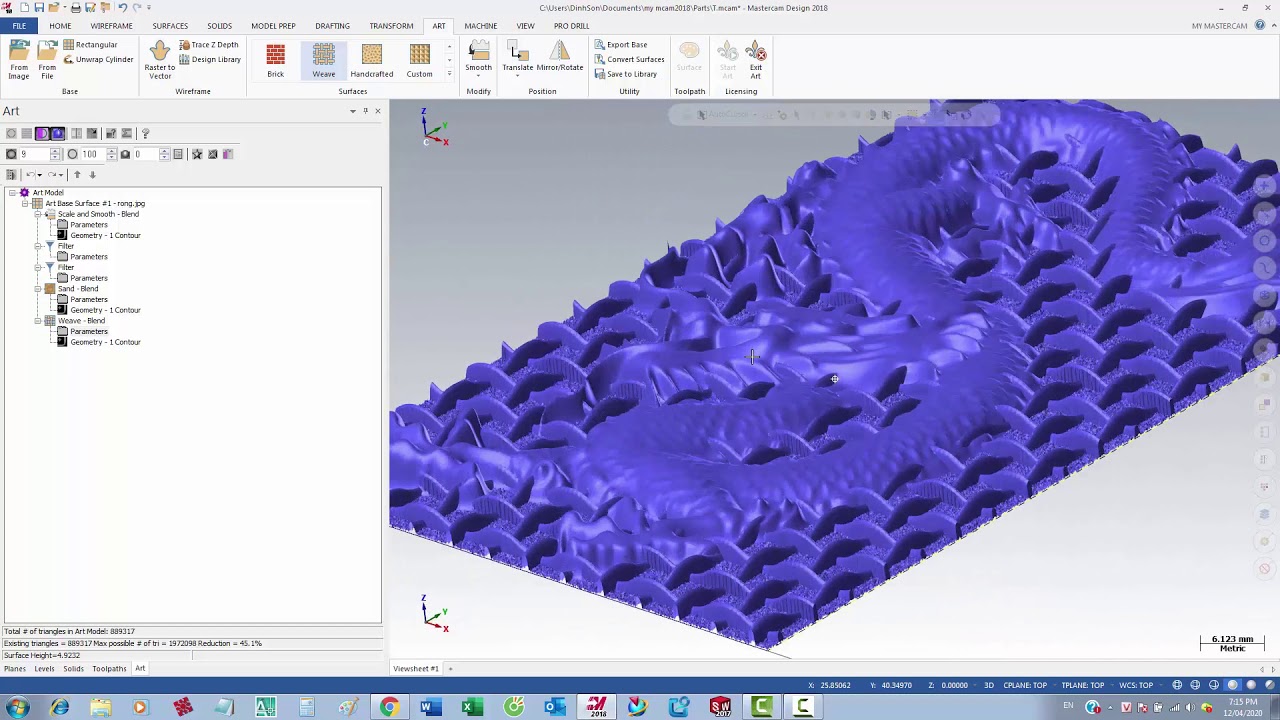This screenshot has width=1280, height=720.
Task: Increase the 0 value spinner
Action: [164, 151]
